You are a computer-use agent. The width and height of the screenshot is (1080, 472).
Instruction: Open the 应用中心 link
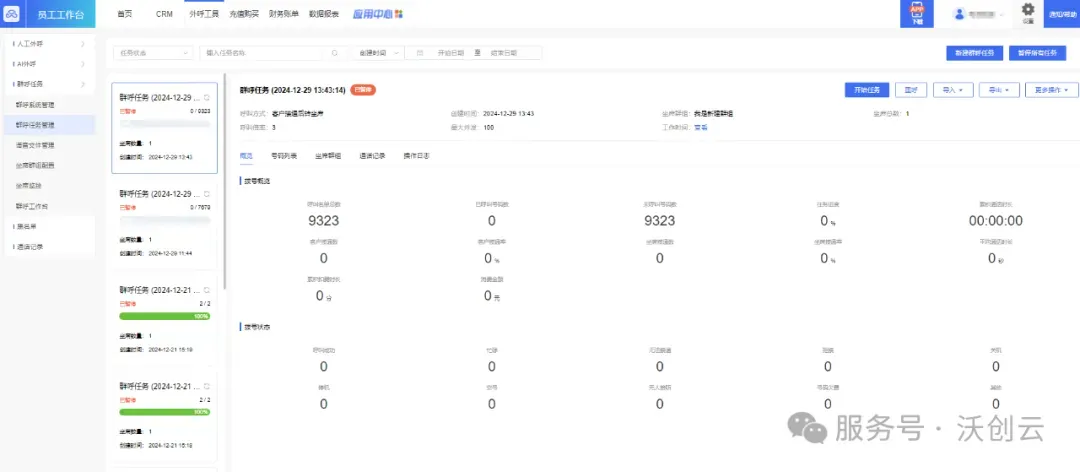coord(373,14)
